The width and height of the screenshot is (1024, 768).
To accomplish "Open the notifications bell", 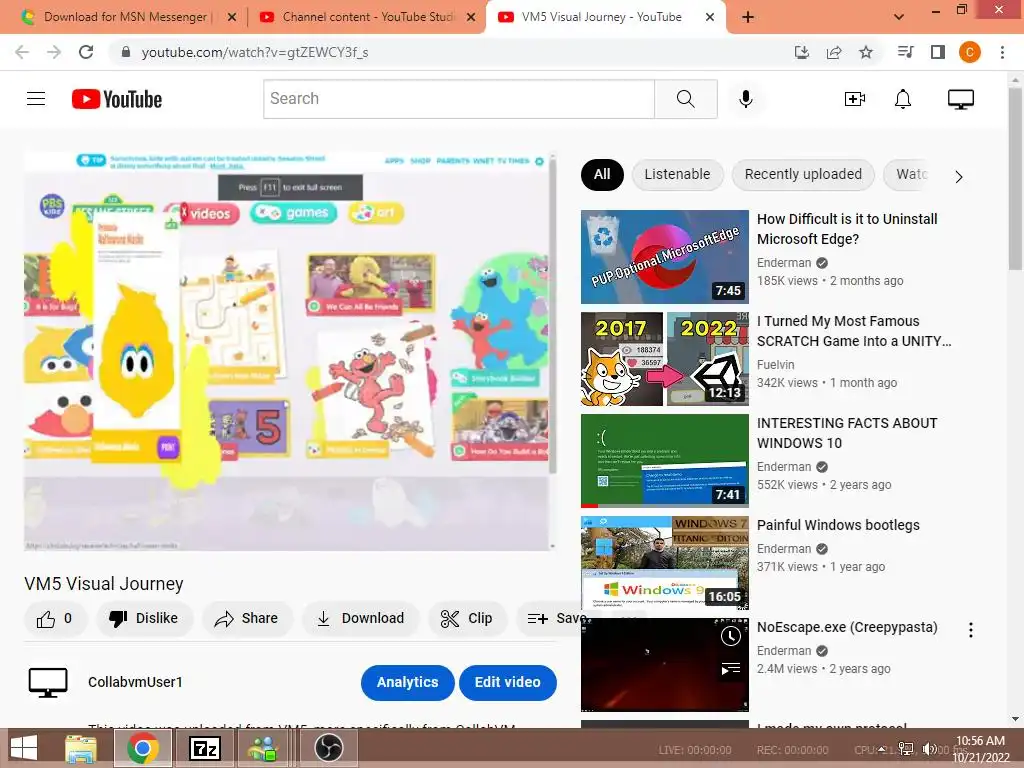I will (903, 99).
